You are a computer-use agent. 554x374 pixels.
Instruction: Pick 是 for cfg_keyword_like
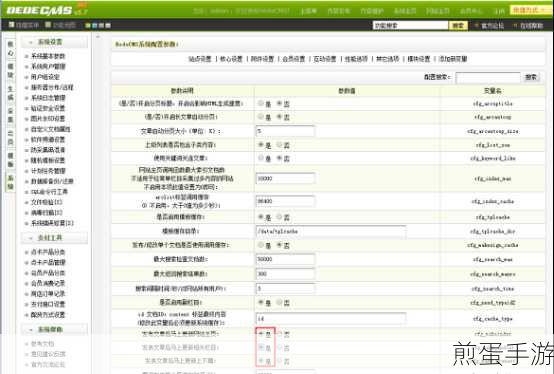[x=261, y=158]
